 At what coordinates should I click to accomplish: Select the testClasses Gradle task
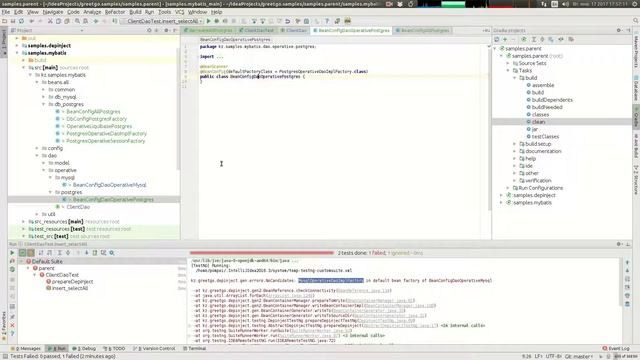pos(545,137)
